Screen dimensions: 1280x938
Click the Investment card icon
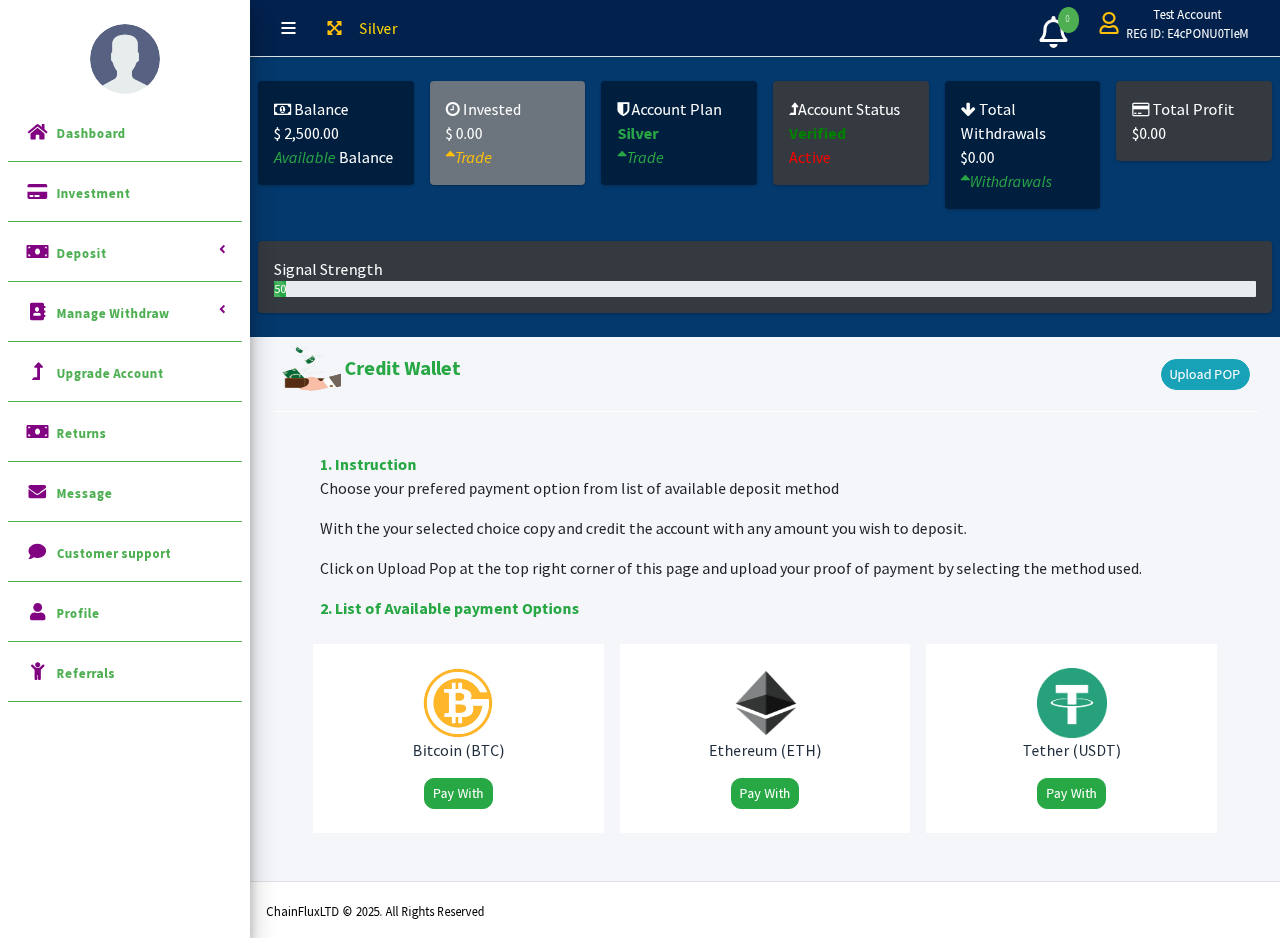(38, 192)
